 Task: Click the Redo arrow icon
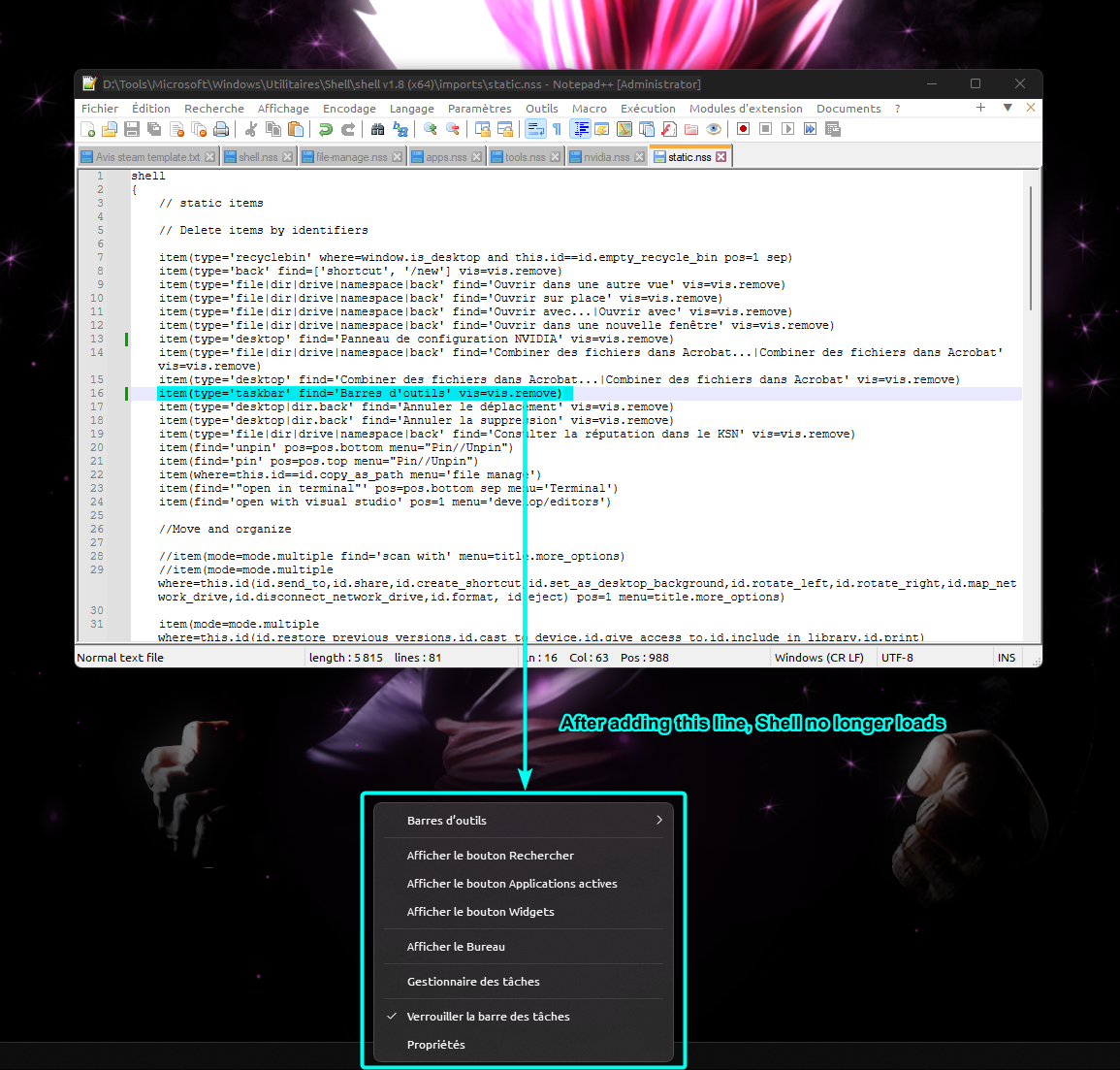pyautogui.click(x=348, y=129)
